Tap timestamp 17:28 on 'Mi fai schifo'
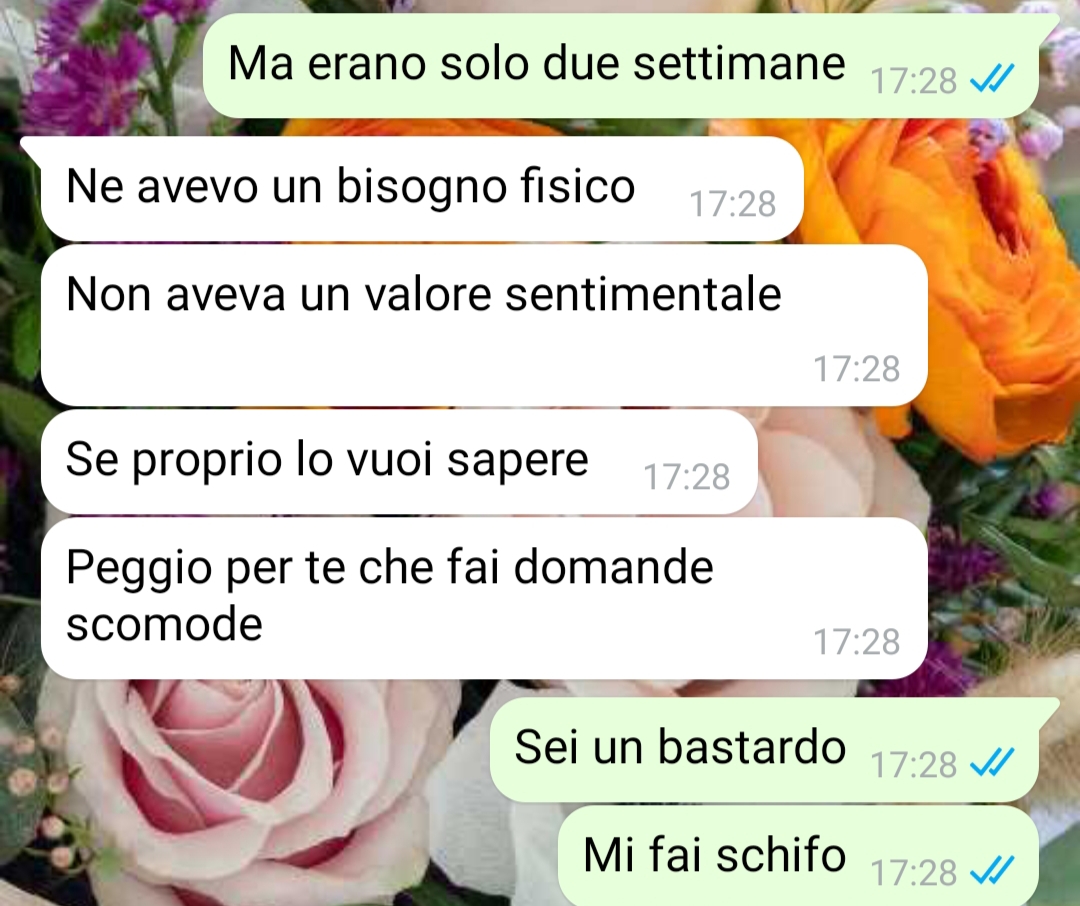This screenshot has height=906, width=1080. tap(913, 873)
